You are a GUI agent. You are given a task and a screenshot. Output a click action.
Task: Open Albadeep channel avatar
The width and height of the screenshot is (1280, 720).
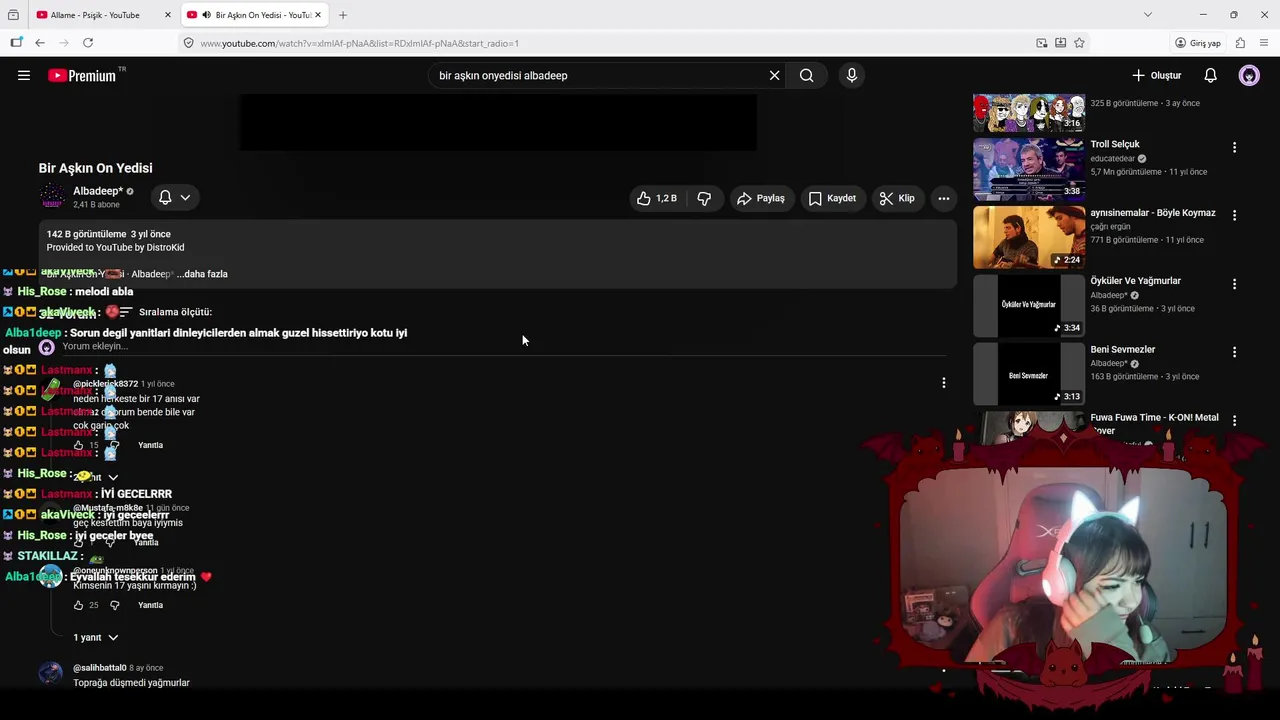click(51, 197)
